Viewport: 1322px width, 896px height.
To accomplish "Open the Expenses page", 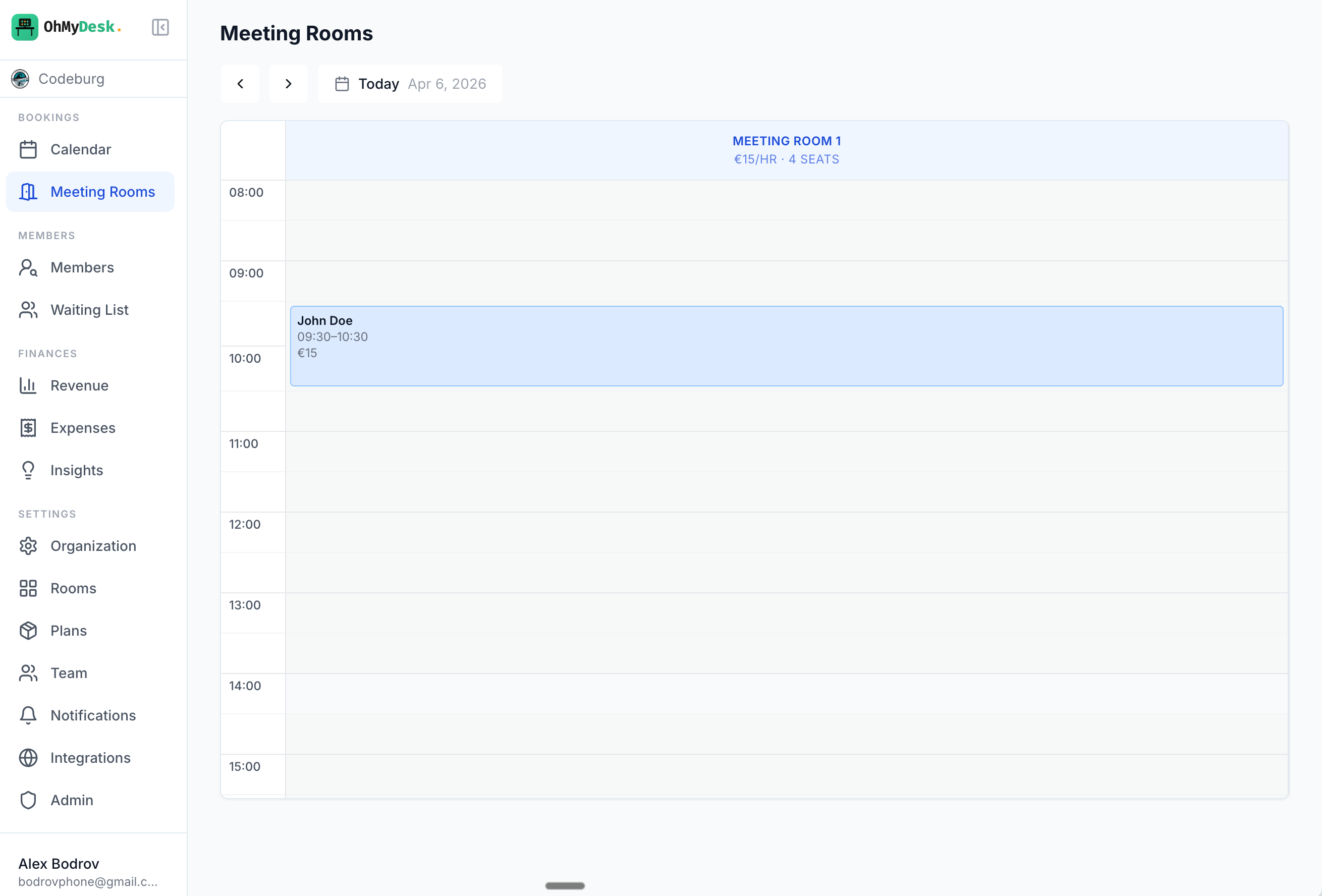I will [82, 427].
